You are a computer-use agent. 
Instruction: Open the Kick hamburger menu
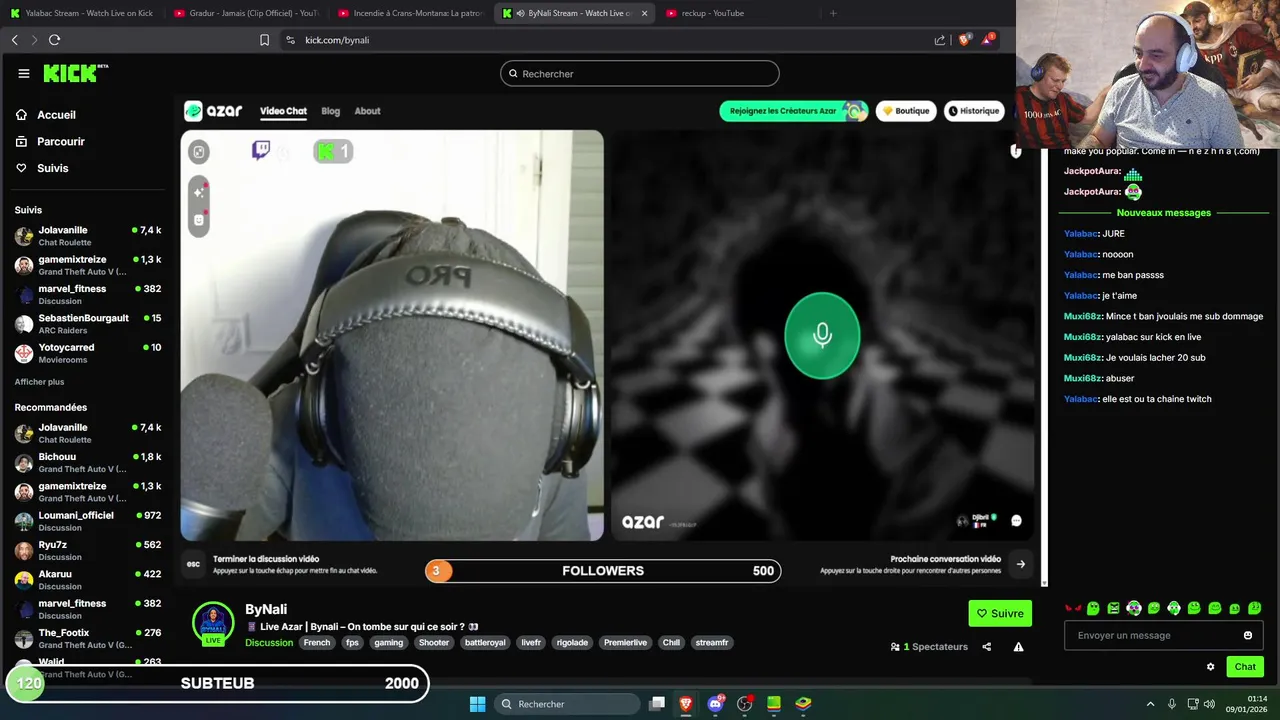pyautogui.click(x=24, y=73)
